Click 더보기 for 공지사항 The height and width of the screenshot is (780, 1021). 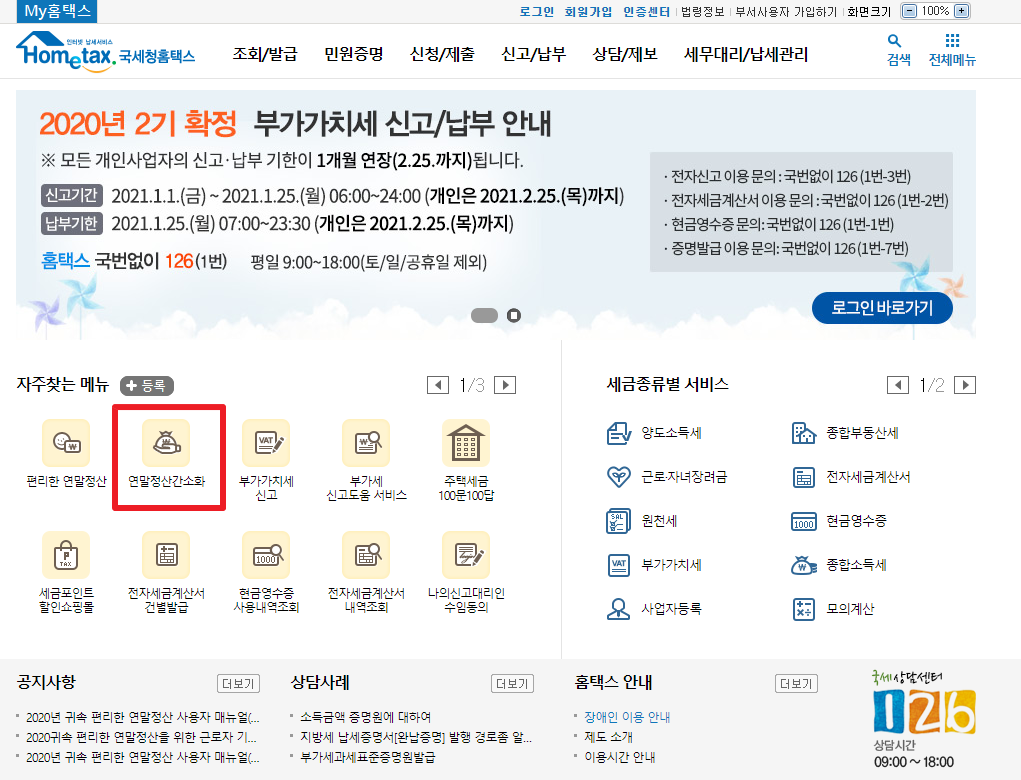click(x=238, y=684)
